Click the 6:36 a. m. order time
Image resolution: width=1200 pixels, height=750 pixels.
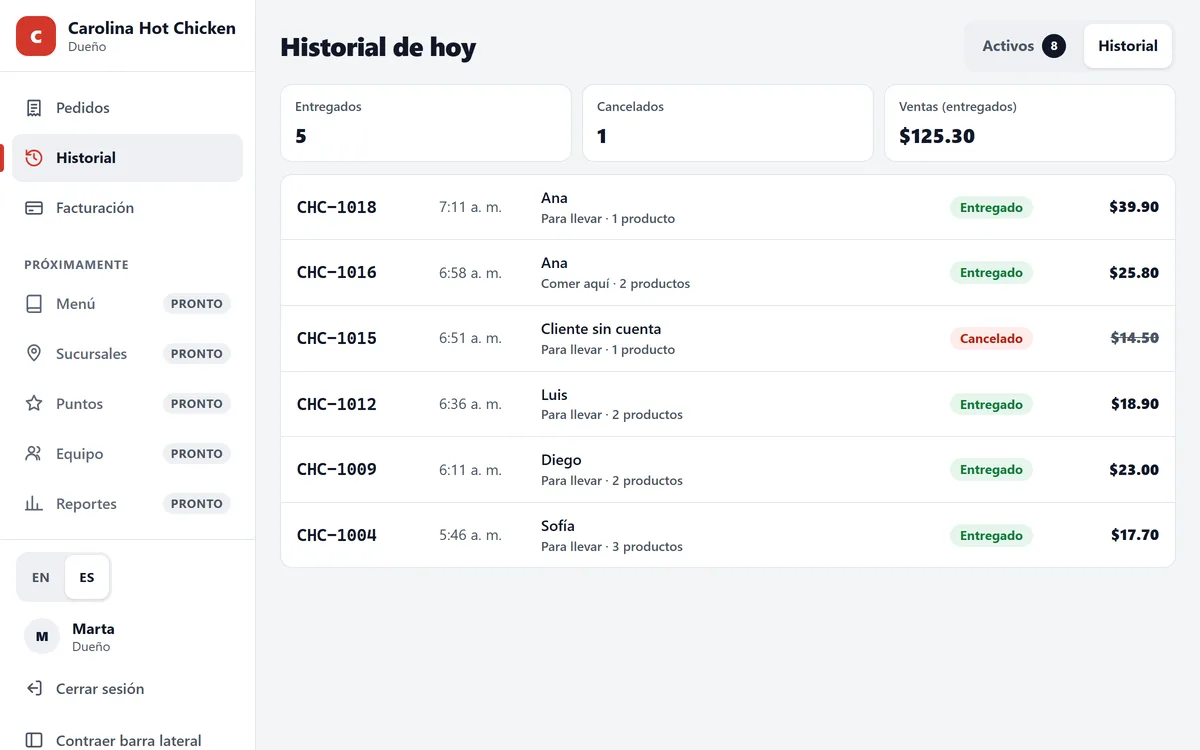pyautogui.click(x=470, y=405)
